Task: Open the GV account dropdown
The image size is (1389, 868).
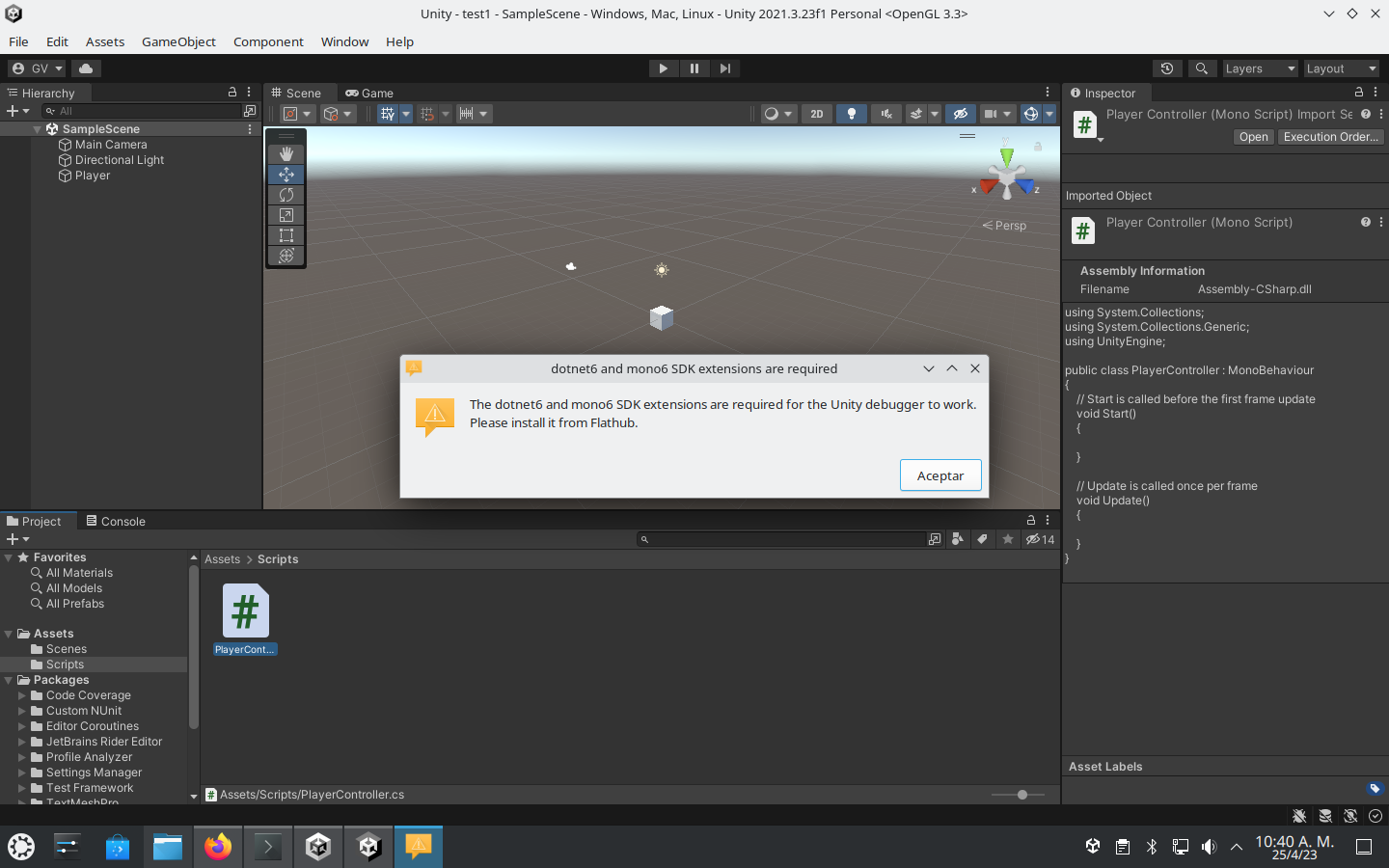Action: [x=37, y=68]
